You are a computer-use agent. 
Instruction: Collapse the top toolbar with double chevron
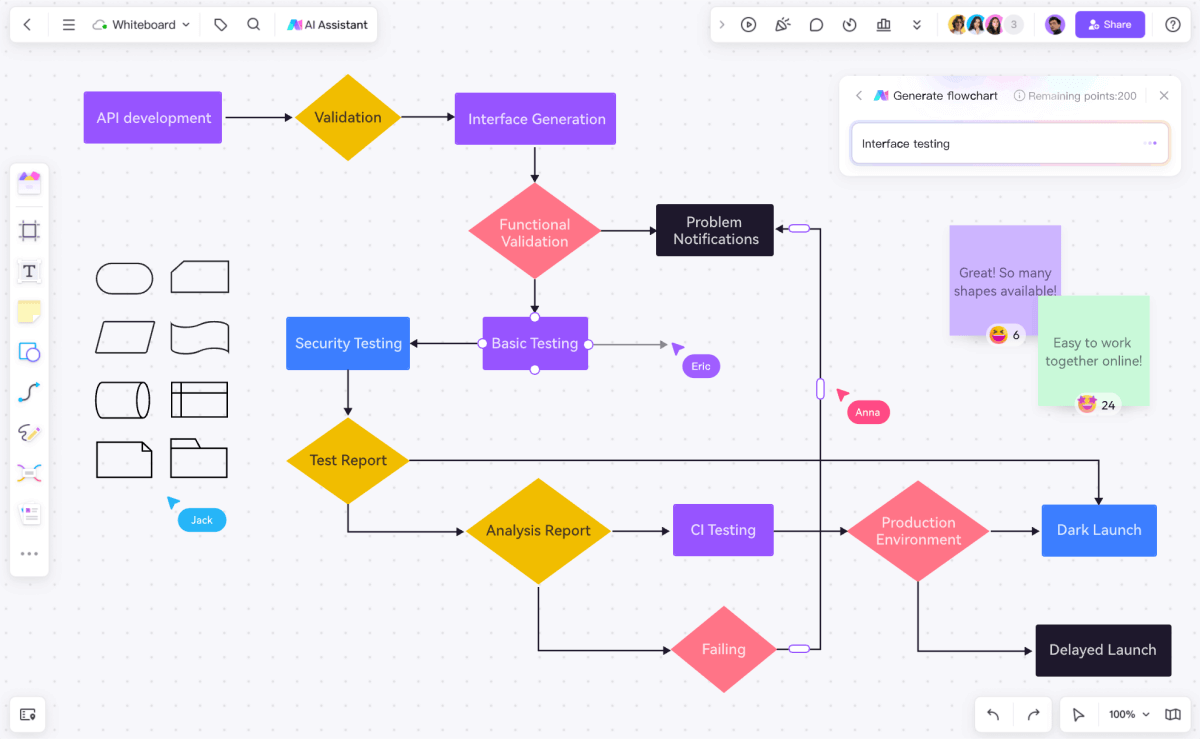(917, 24)
